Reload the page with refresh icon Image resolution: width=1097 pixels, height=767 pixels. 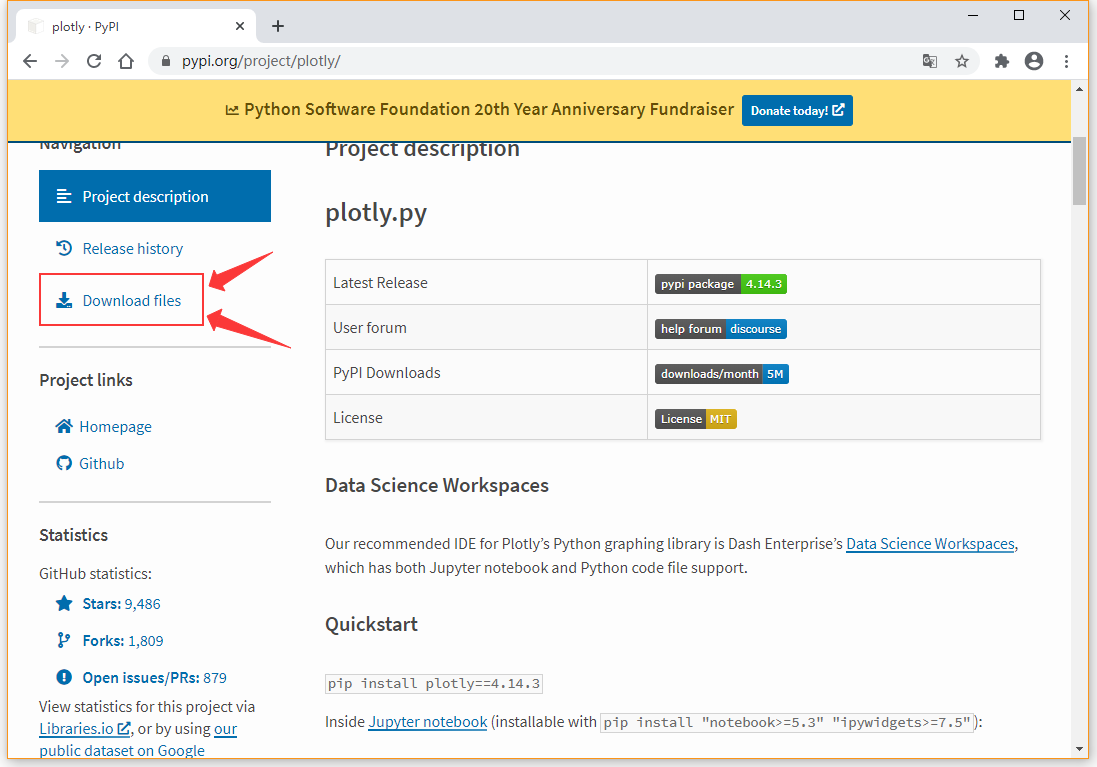(x=94, y=61)
